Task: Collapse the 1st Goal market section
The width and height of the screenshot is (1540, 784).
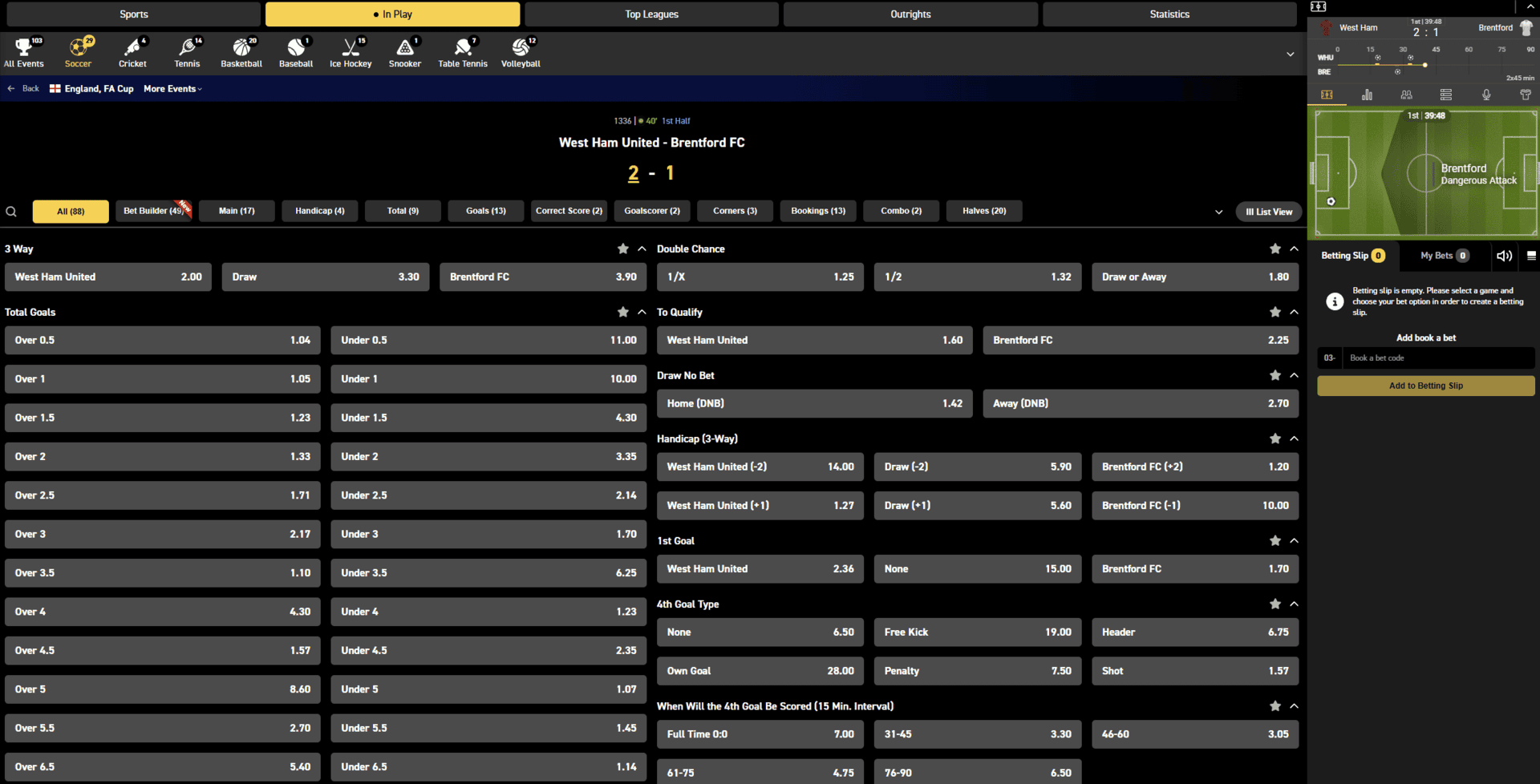Action: point(1294,541)
